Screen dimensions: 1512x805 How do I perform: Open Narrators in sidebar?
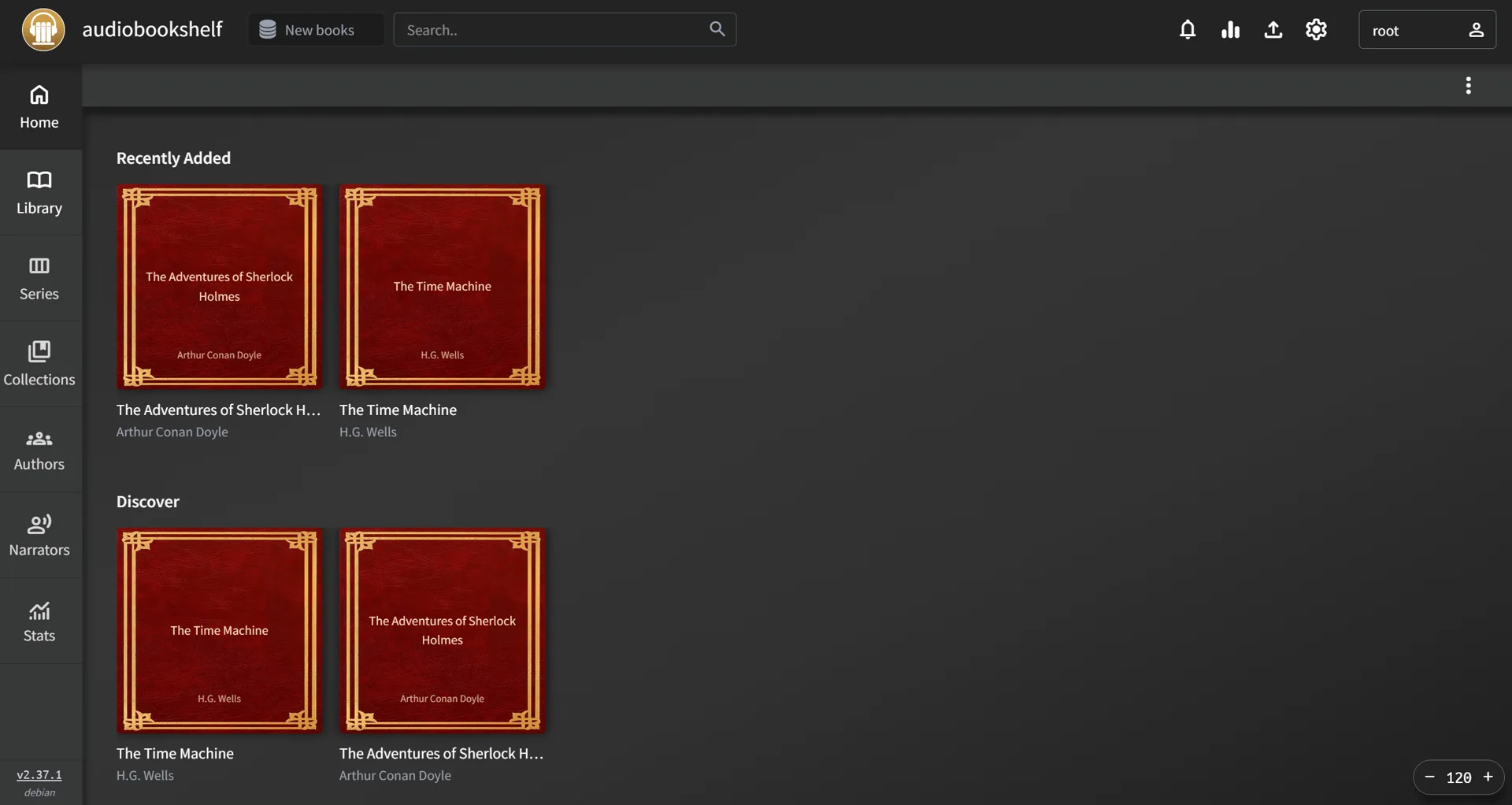point(39,536)
